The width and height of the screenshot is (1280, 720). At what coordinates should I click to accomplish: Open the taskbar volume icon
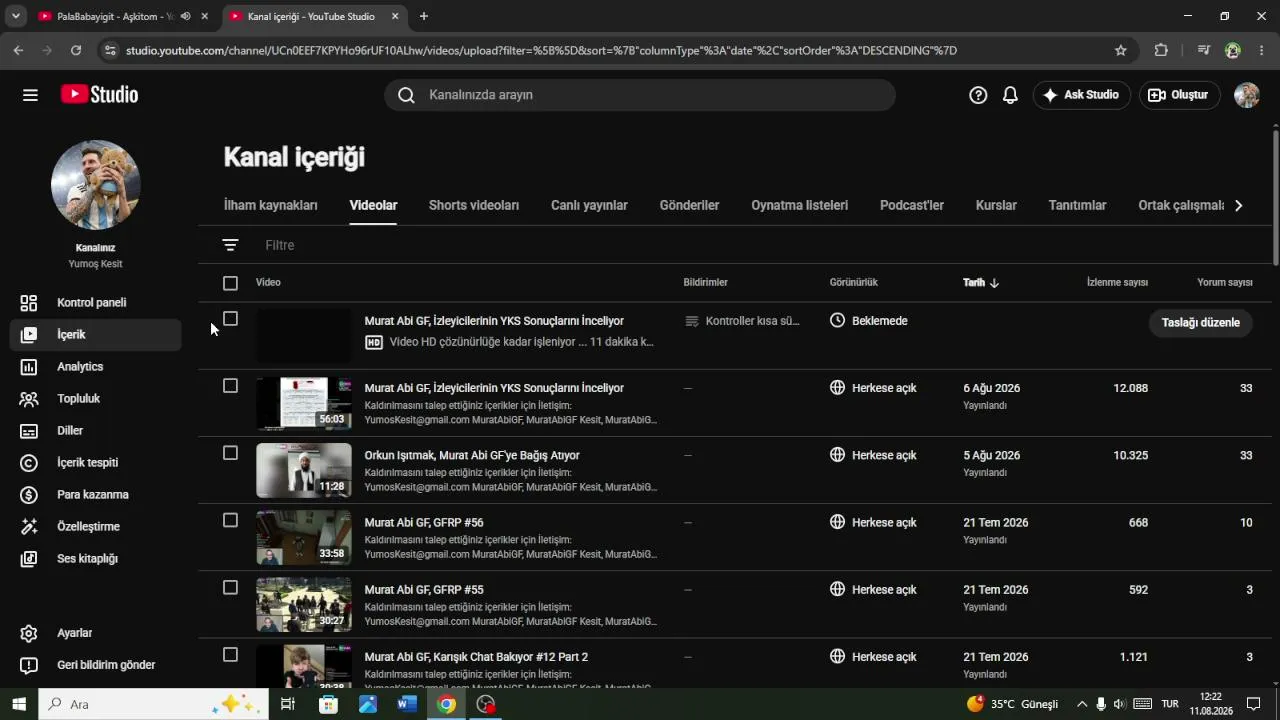(1120, 704)
